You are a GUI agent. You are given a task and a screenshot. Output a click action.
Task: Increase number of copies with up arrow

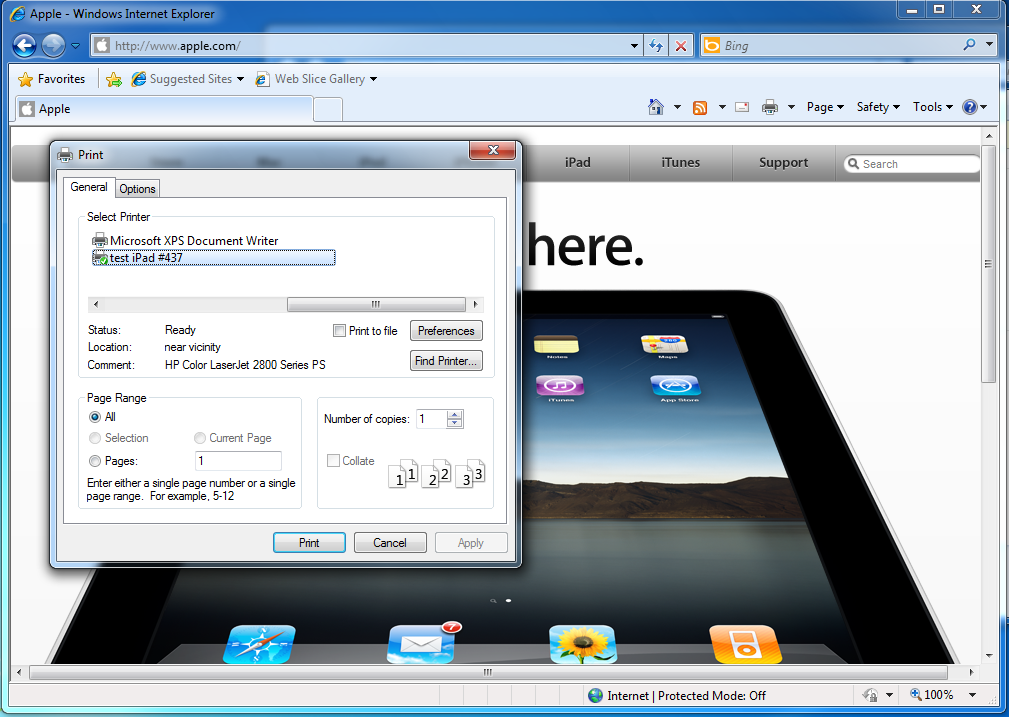pos(455,414)
